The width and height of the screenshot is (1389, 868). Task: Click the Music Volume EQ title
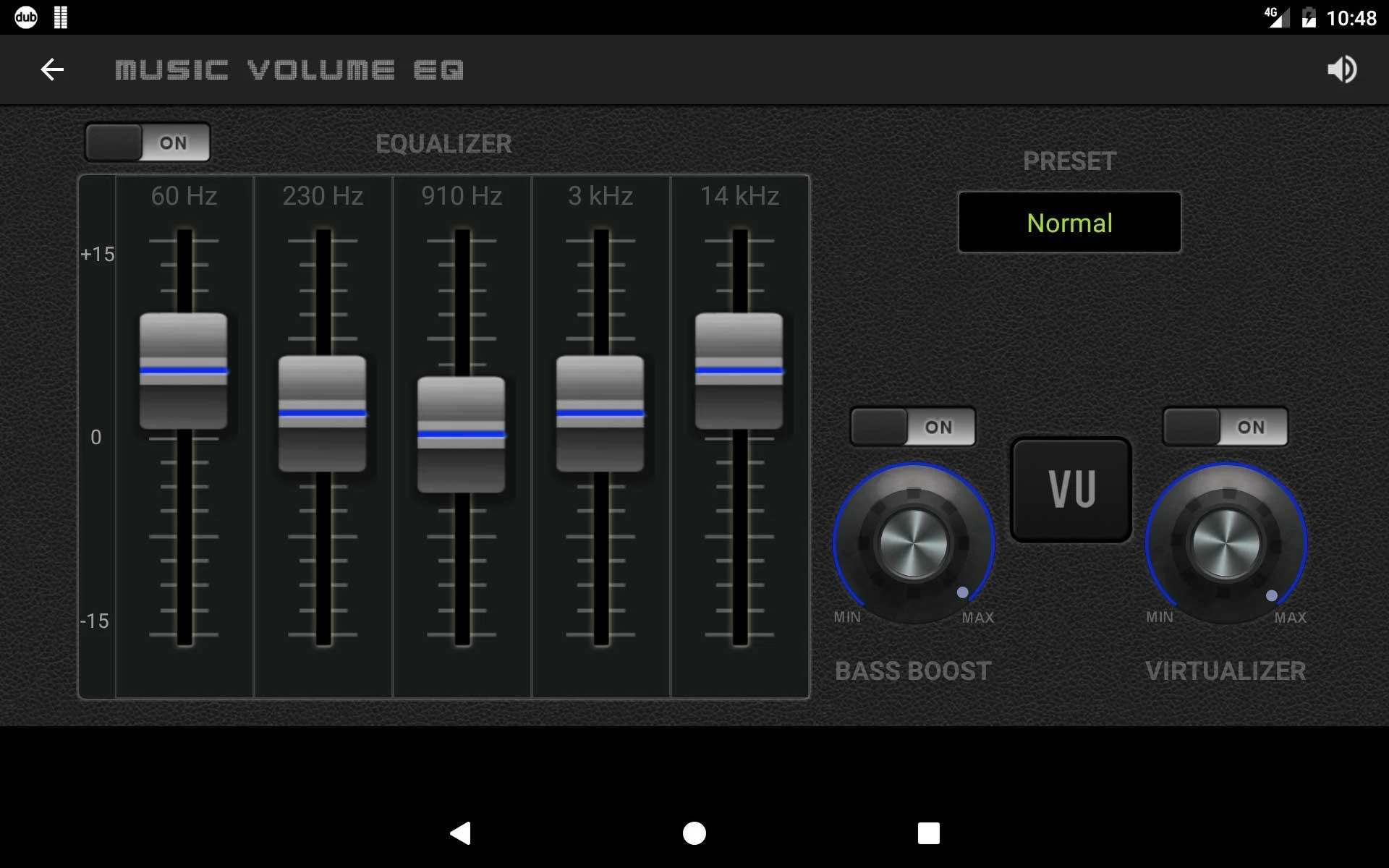[289, 70]
